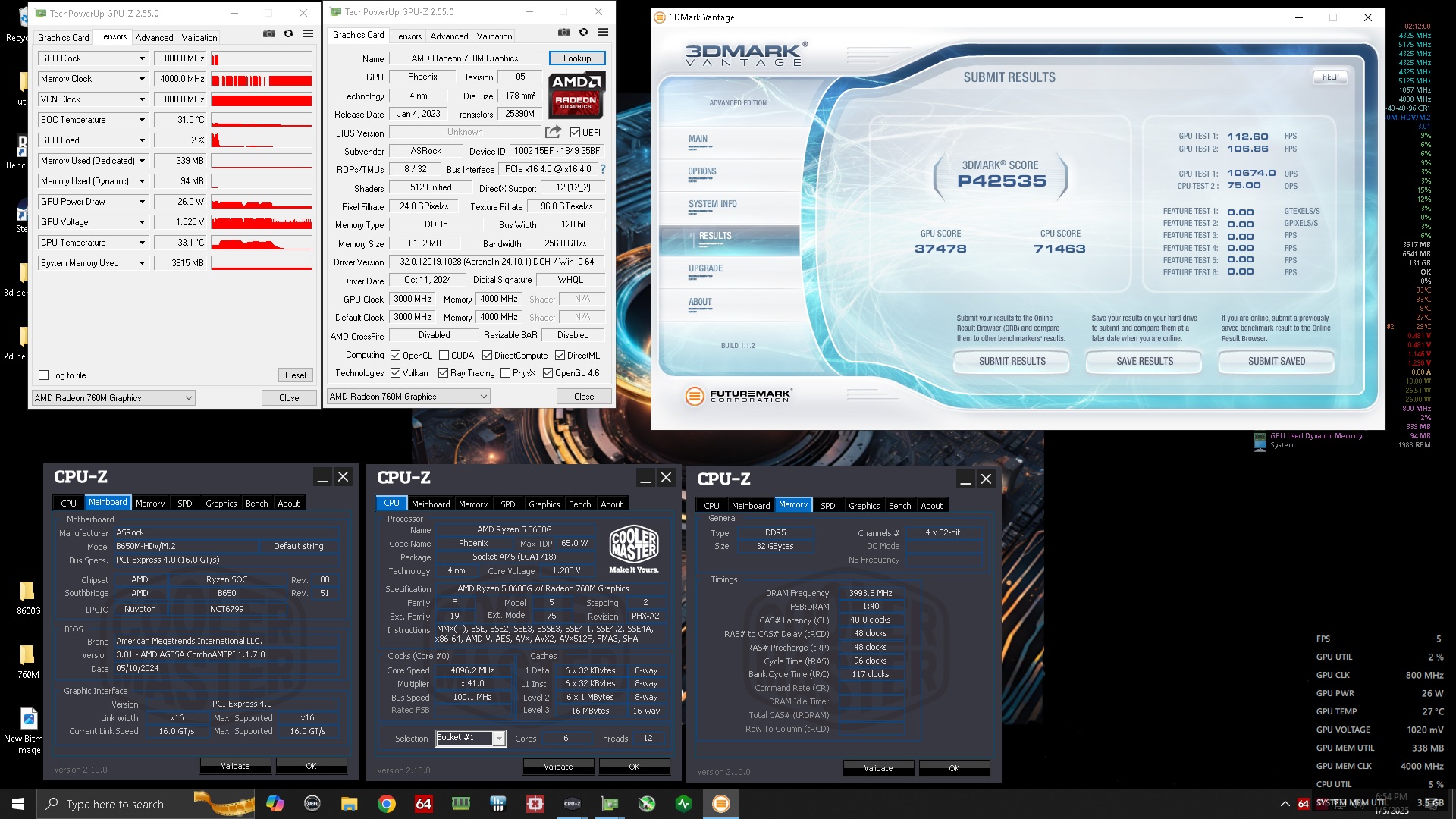Toggle the Vulkan checkbox
The height and width of the screenshot is (819, 1456).
click(395, 373)
